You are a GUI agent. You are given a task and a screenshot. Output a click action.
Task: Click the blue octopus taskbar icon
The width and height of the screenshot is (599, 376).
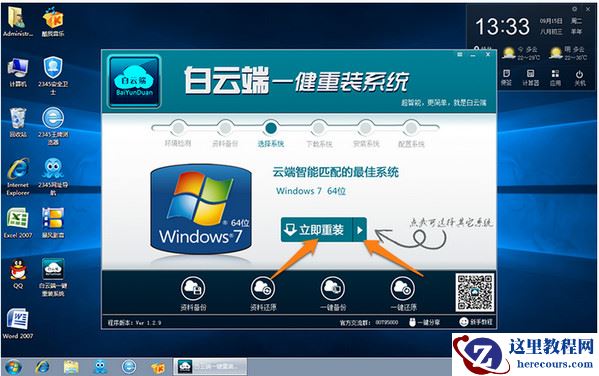click(x=100, y=367)
